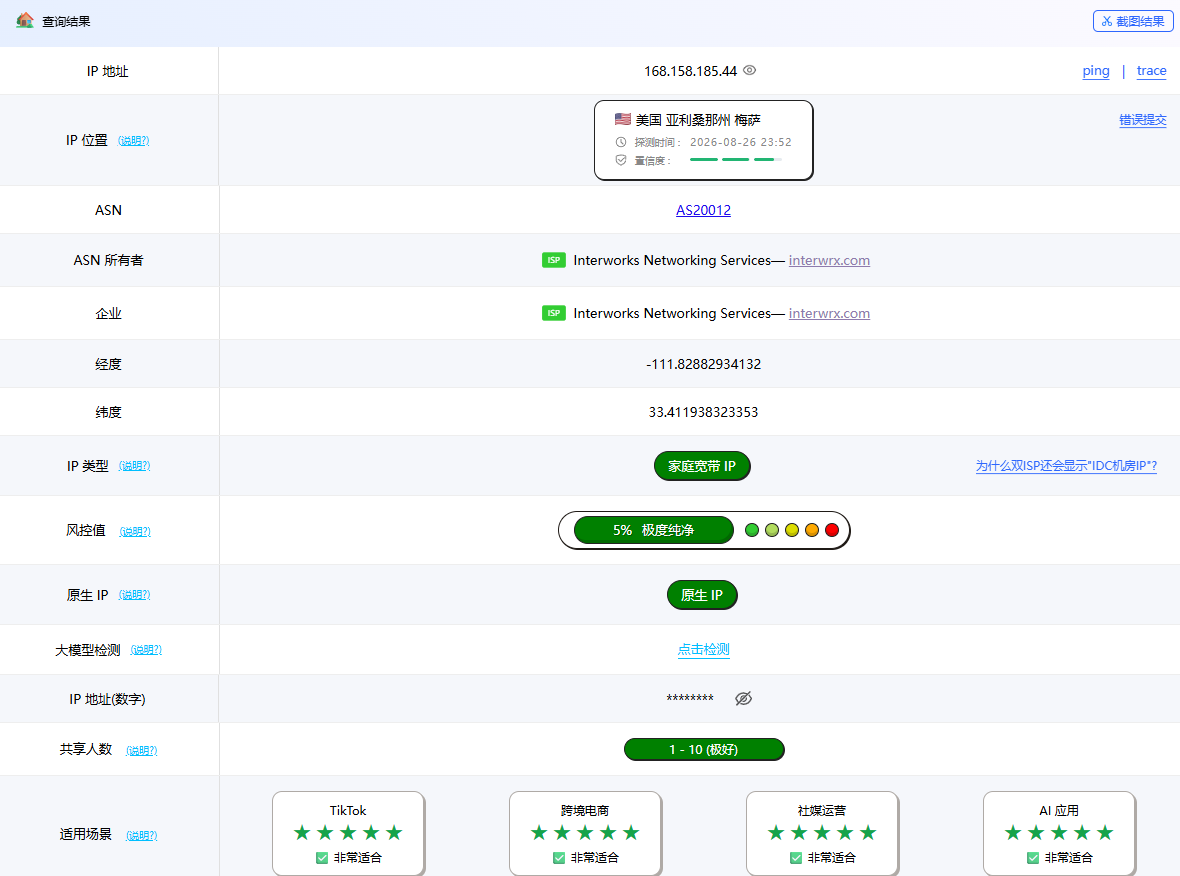
Task: Click the star rating in 社媒运营 card
Action: click(x=822, y=832)
